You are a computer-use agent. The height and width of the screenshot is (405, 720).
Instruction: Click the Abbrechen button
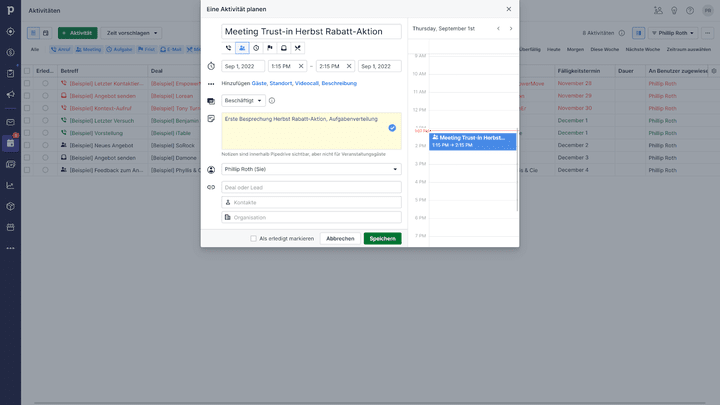click(x=340, y=238)
